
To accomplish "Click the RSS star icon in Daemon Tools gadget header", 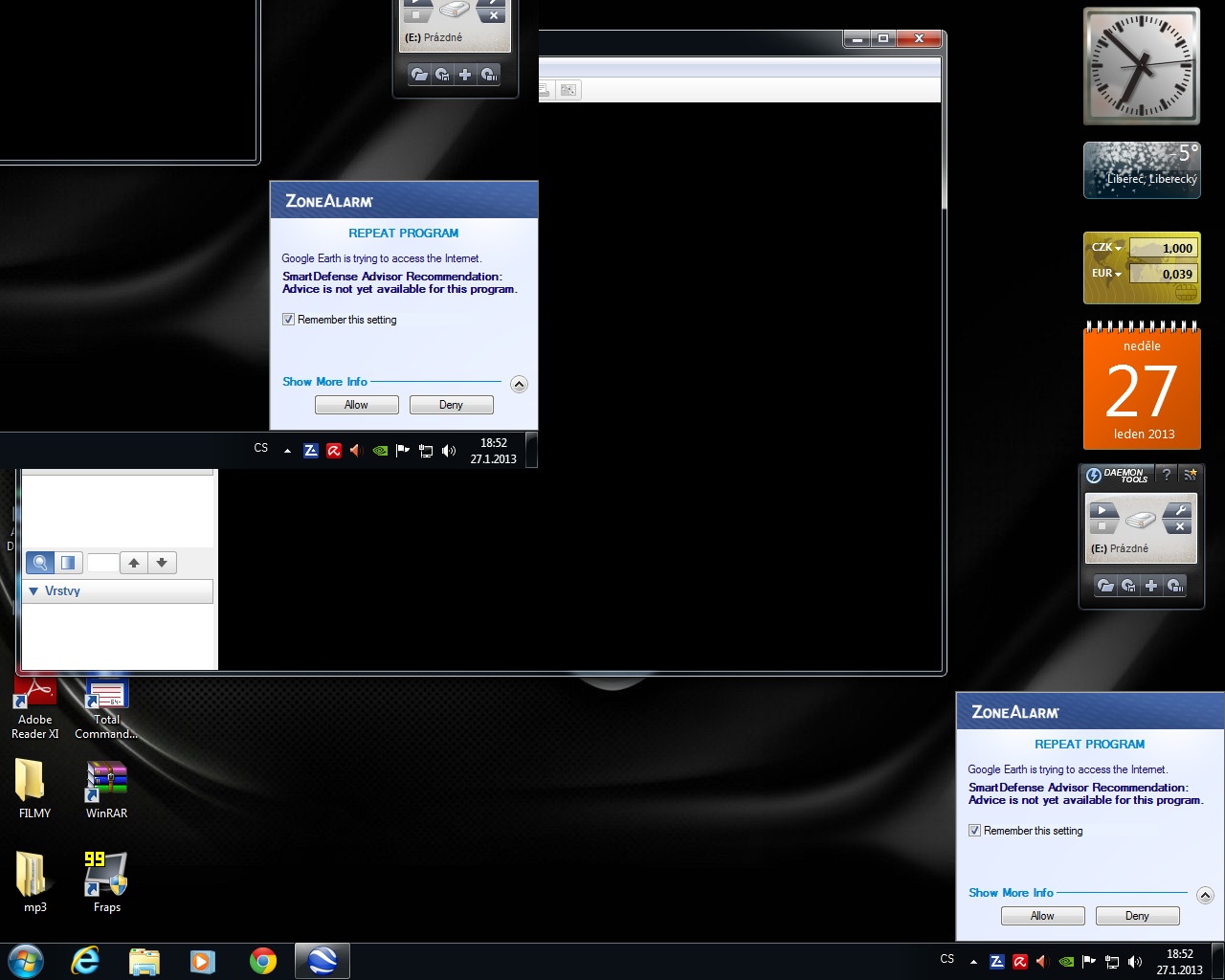I will pos(1190,474).
